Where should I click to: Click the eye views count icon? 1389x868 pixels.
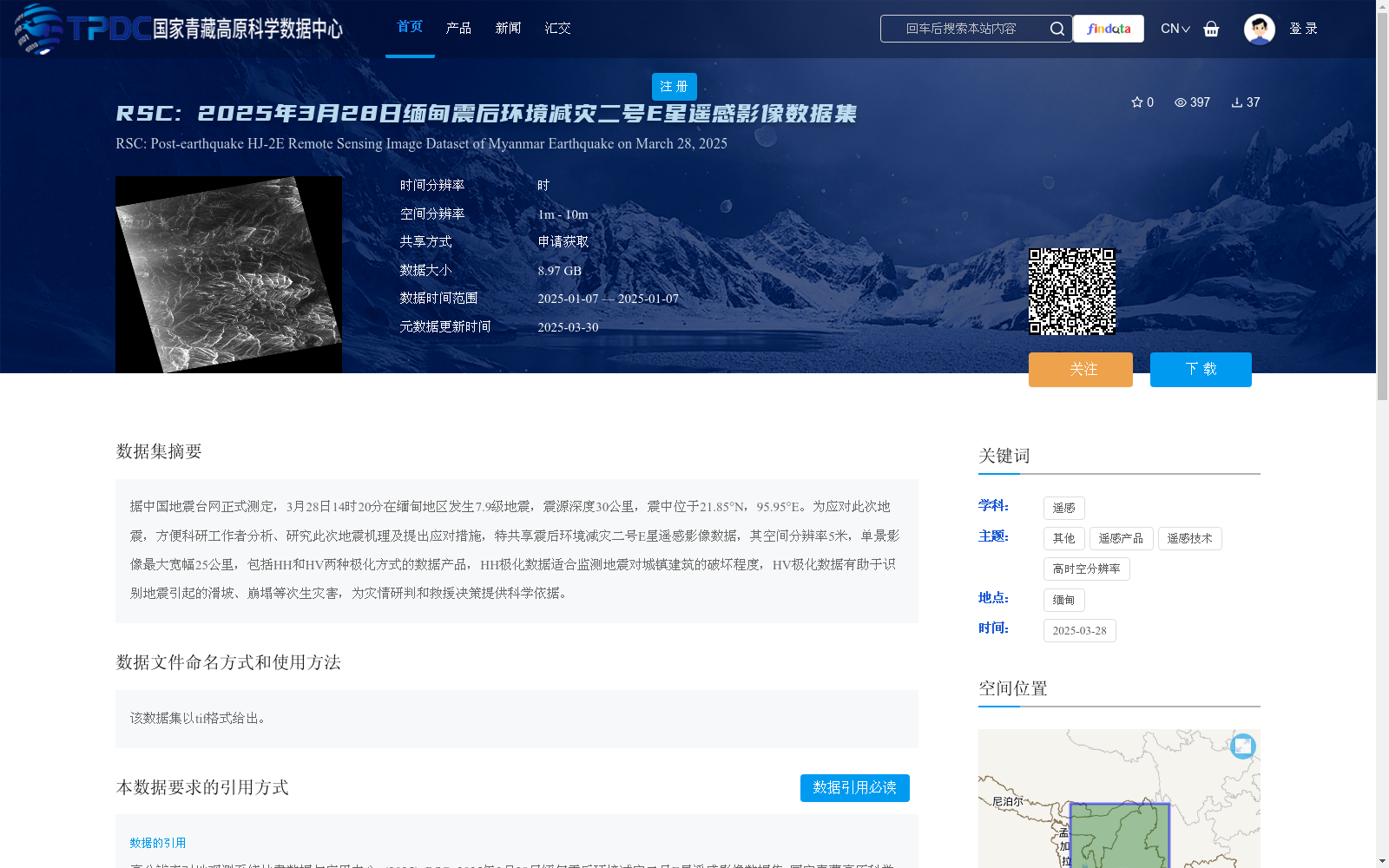[x=1181, y=102]
